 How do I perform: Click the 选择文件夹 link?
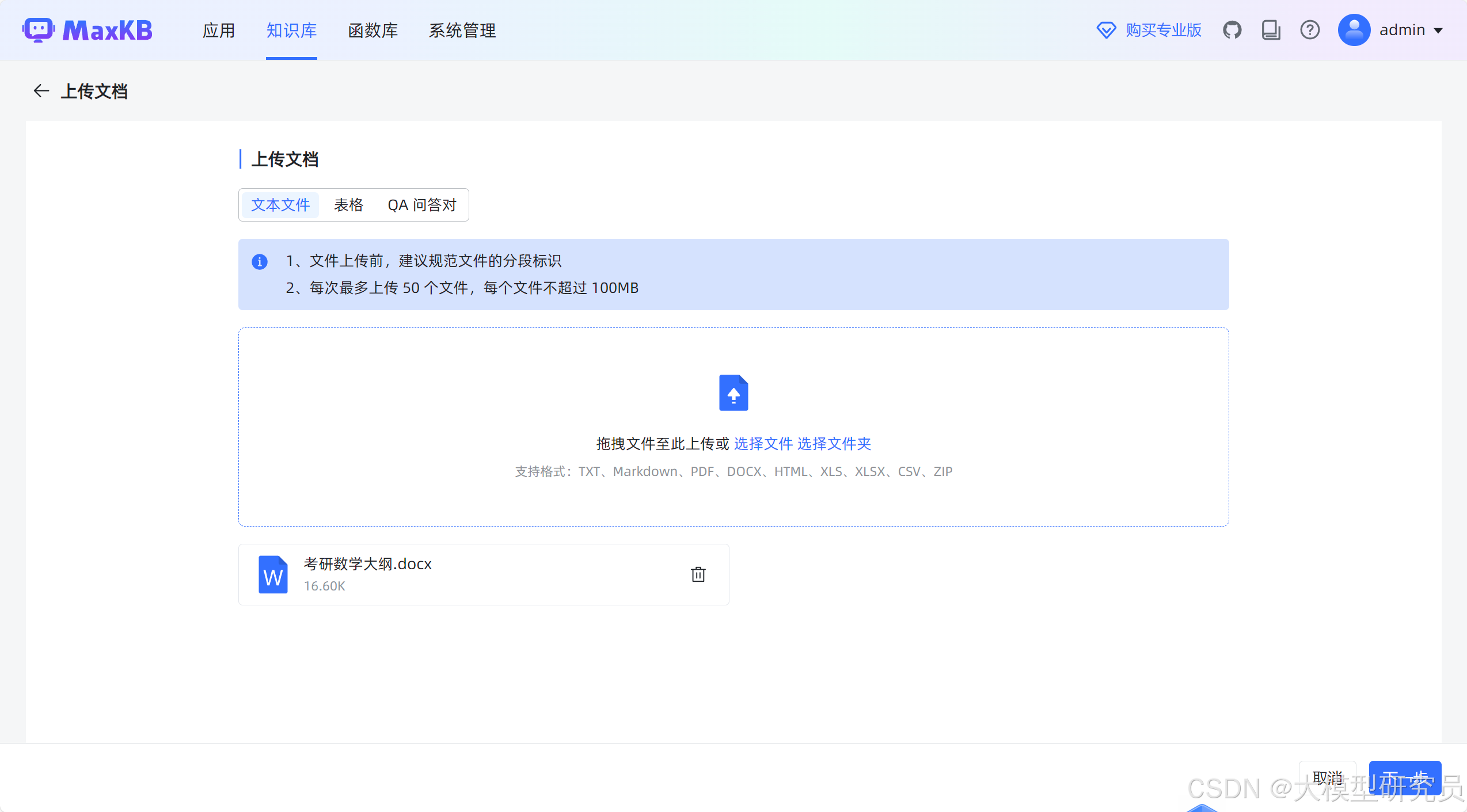(834, 444)
